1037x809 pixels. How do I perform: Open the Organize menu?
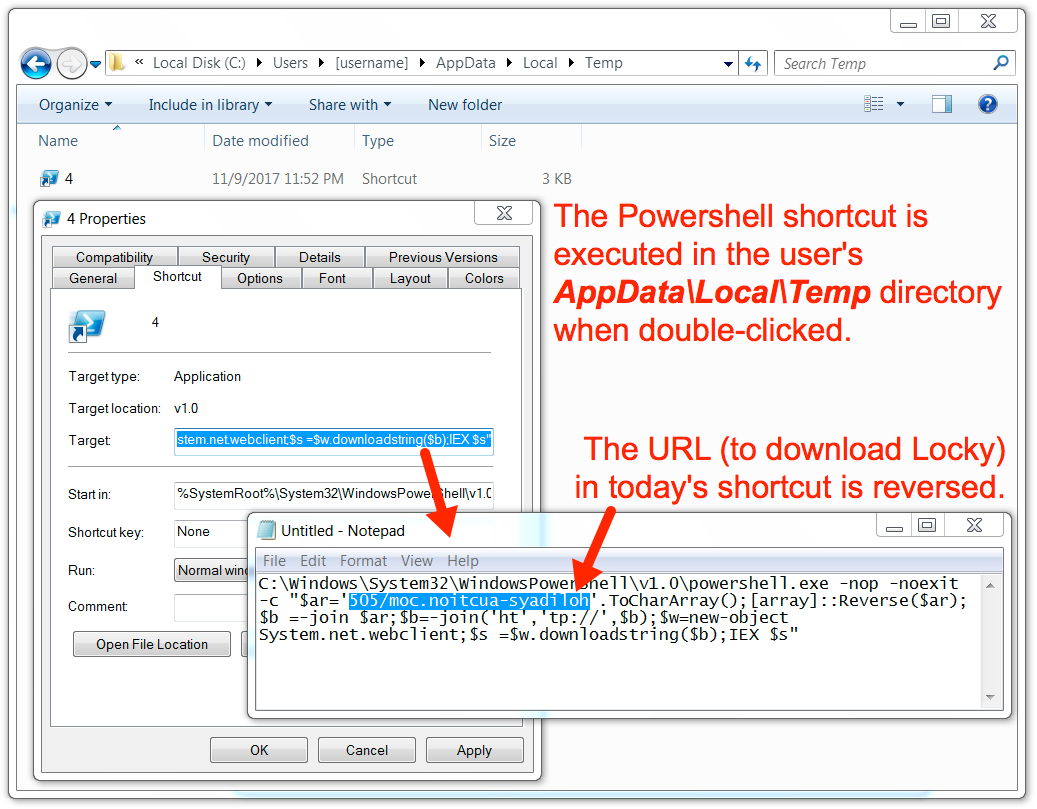[75, 105]
